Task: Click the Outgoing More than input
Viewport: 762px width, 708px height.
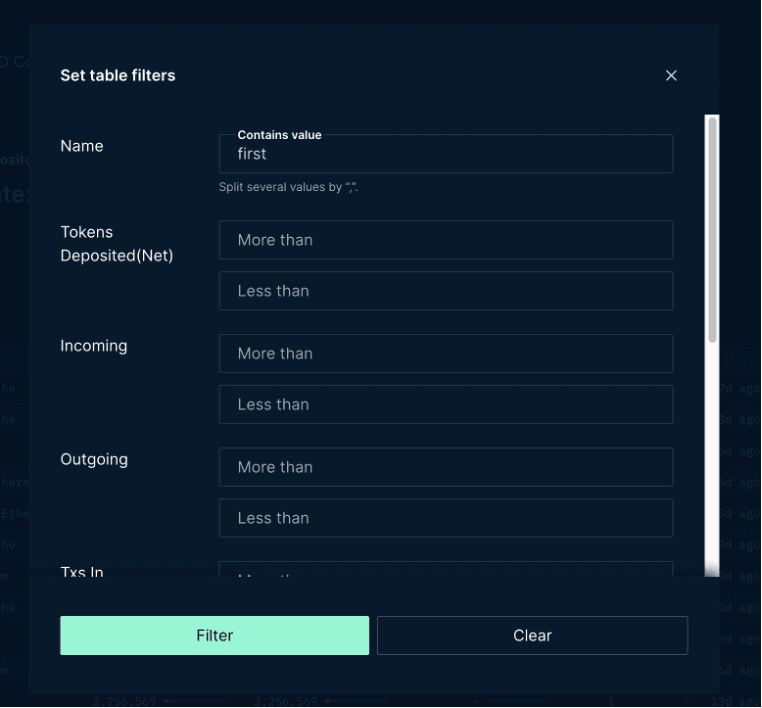Action: 445,467
